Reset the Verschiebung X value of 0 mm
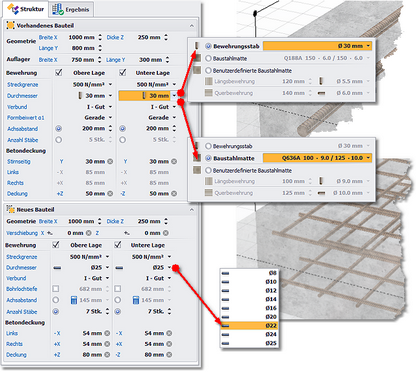The width and height of the screenshot is (416, 372). pos(89,233)
